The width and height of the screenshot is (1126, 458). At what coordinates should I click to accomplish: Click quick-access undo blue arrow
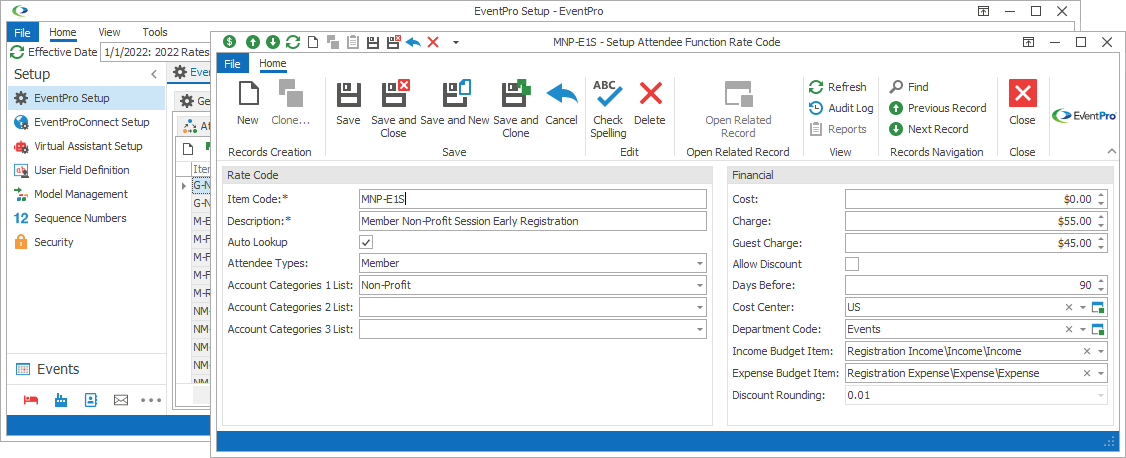point(413,42)
